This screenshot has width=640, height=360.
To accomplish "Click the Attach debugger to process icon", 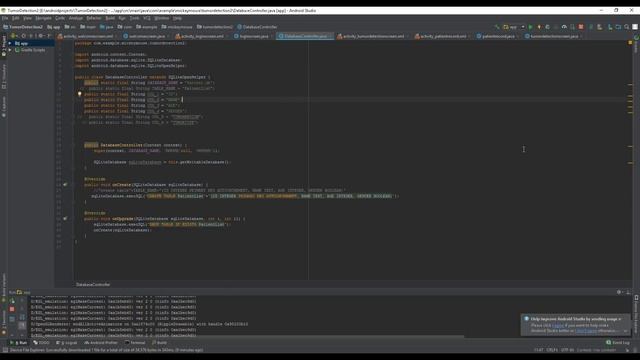I will point(572,27).
